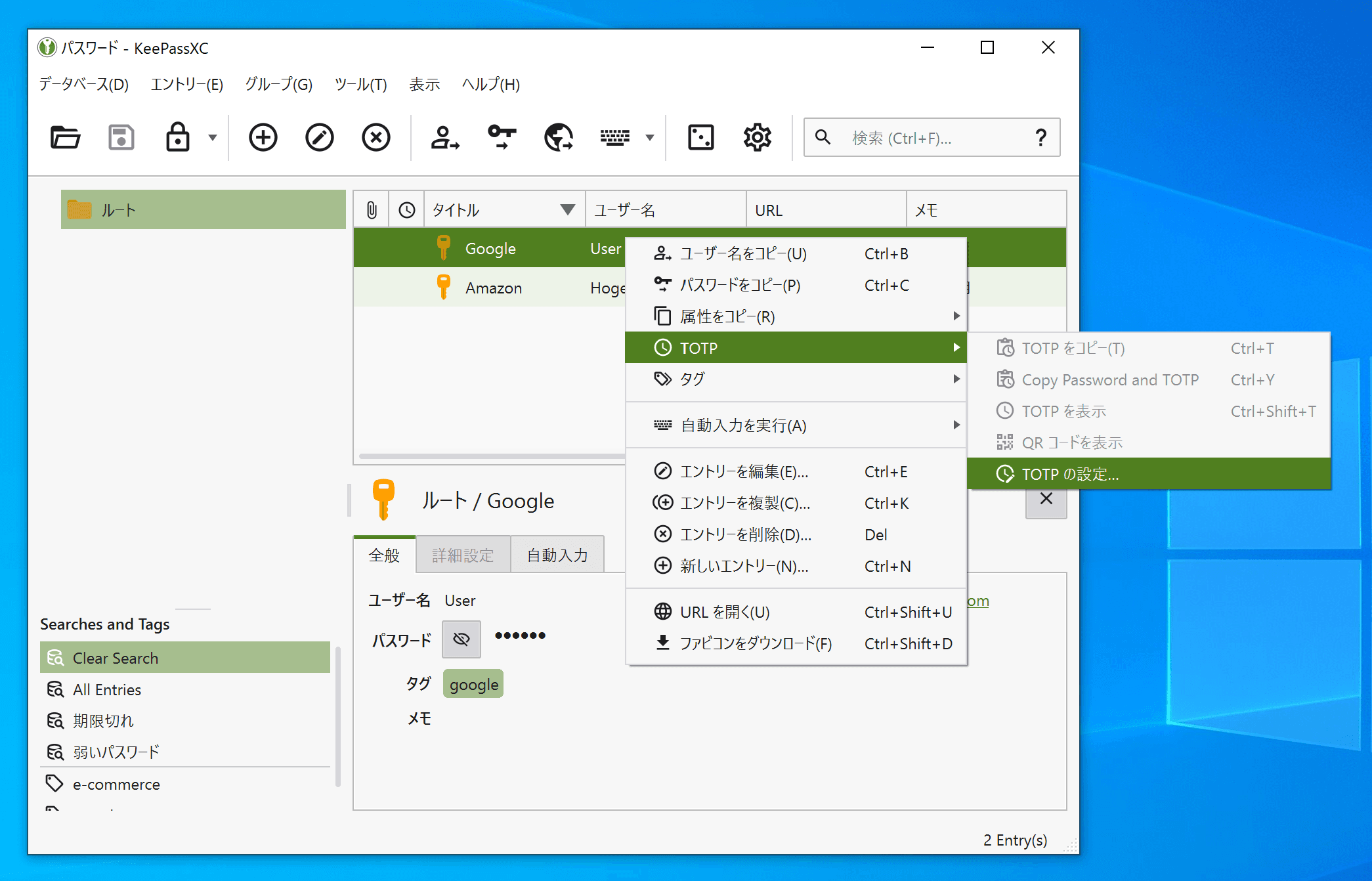Copy password with the toolbar key icon
Viewport: 1372px width, 881px height.
click(x=502, y=138)
